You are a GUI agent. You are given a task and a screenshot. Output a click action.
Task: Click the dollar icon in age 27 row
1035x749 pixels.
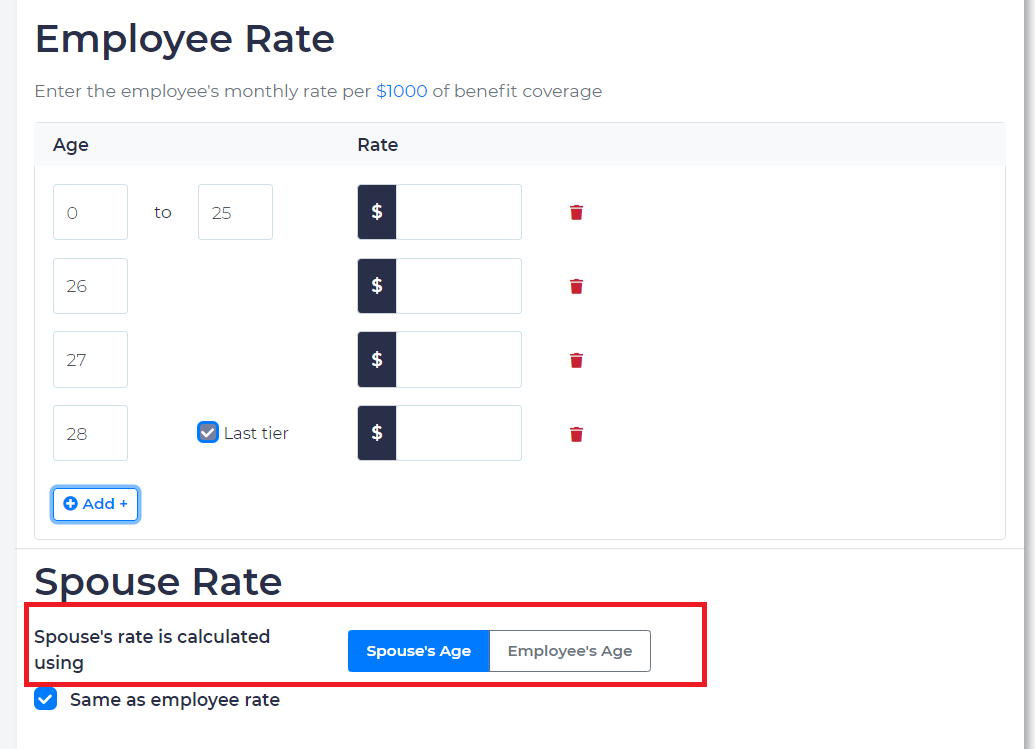pyautogui.click(x=377, y=360)
